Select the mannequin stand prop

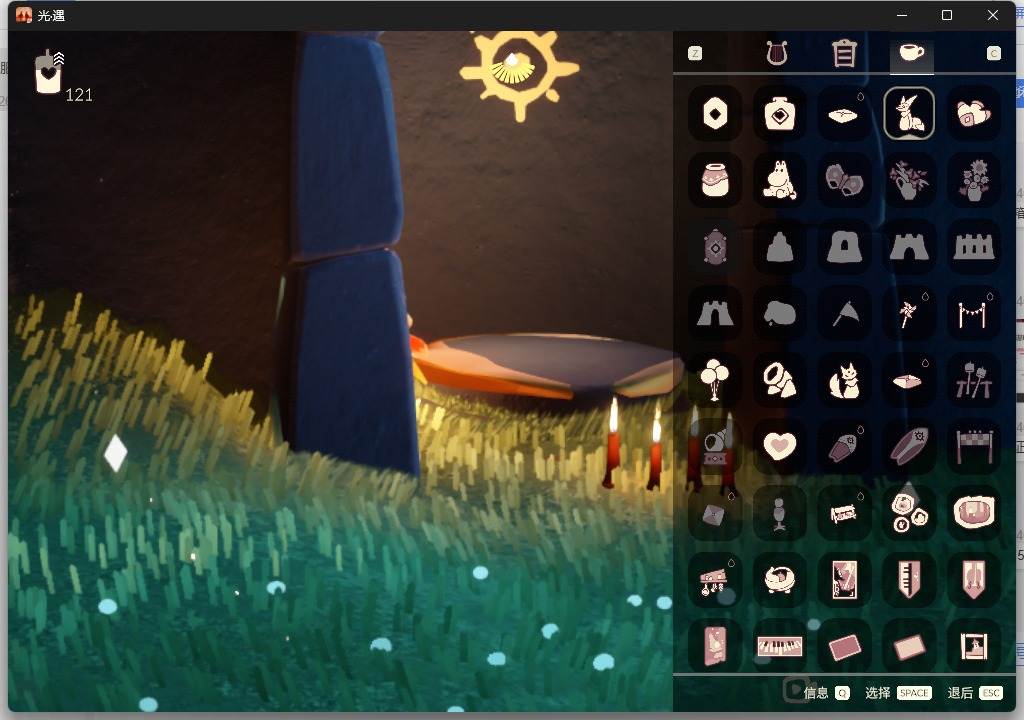[x=780, y=514]
